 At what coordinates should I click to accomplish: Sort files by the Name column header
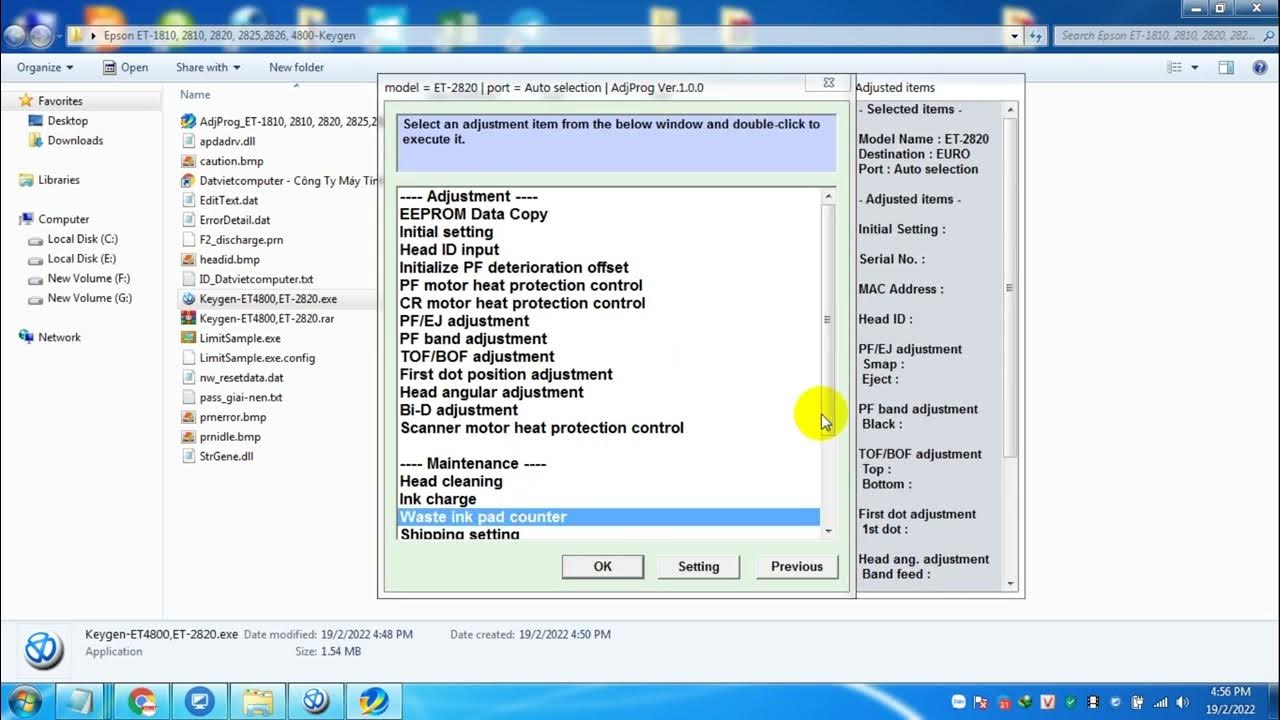click(195, 94)
